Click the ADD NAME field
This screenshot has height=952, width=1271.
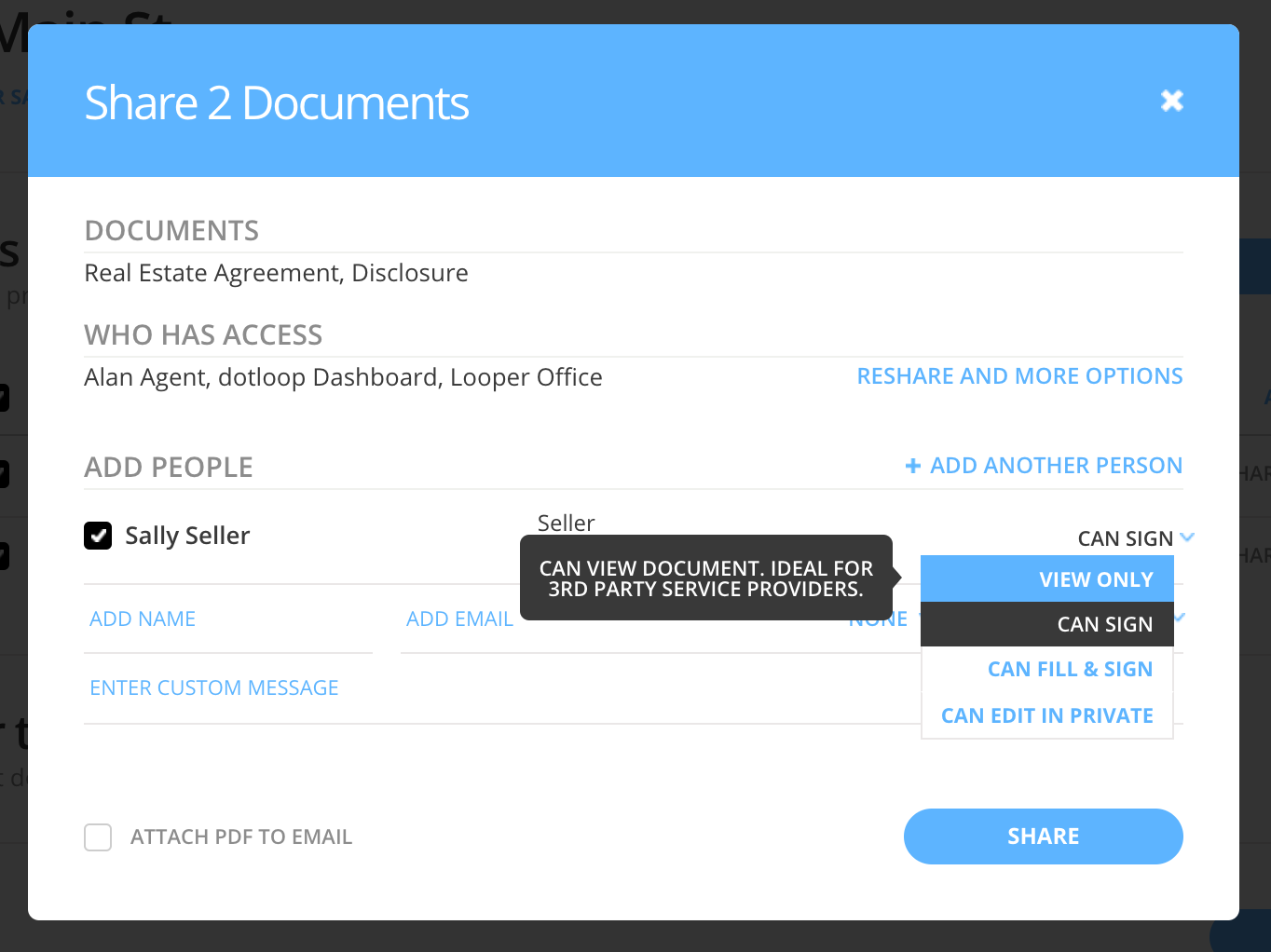pyautogui.click(x=143, y=618)
